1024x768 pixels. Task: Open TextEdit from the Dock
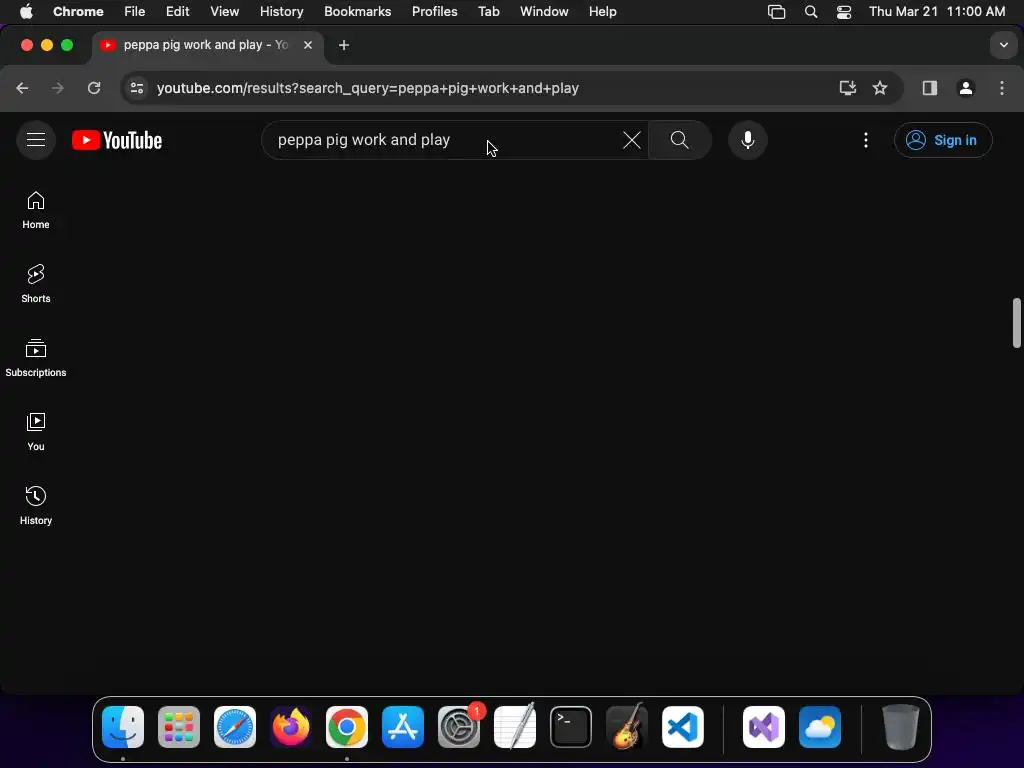515,727
